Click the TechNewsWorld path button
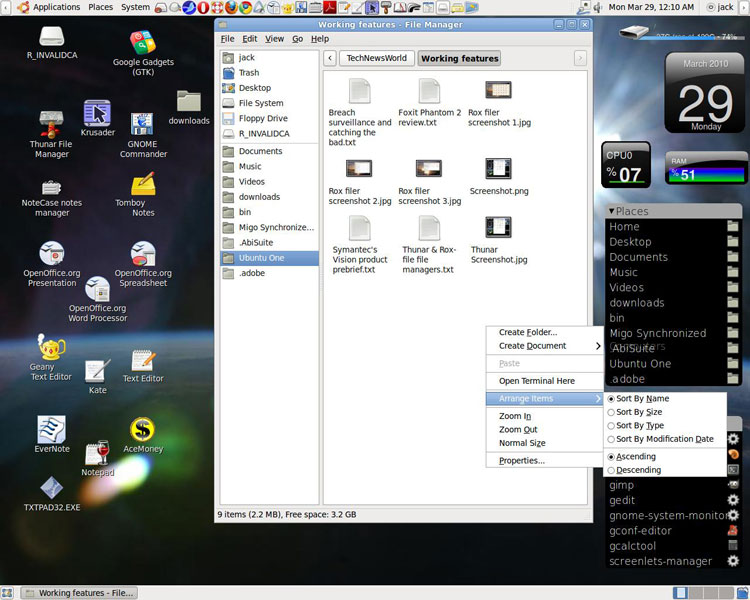Viewport: 750px width, 600px height. pos(376,58)
